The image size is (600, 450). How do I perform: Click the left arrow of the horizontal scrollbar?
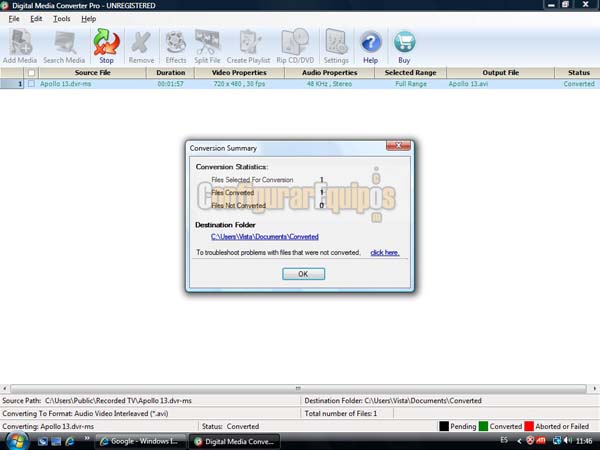[x=5, y=388]
